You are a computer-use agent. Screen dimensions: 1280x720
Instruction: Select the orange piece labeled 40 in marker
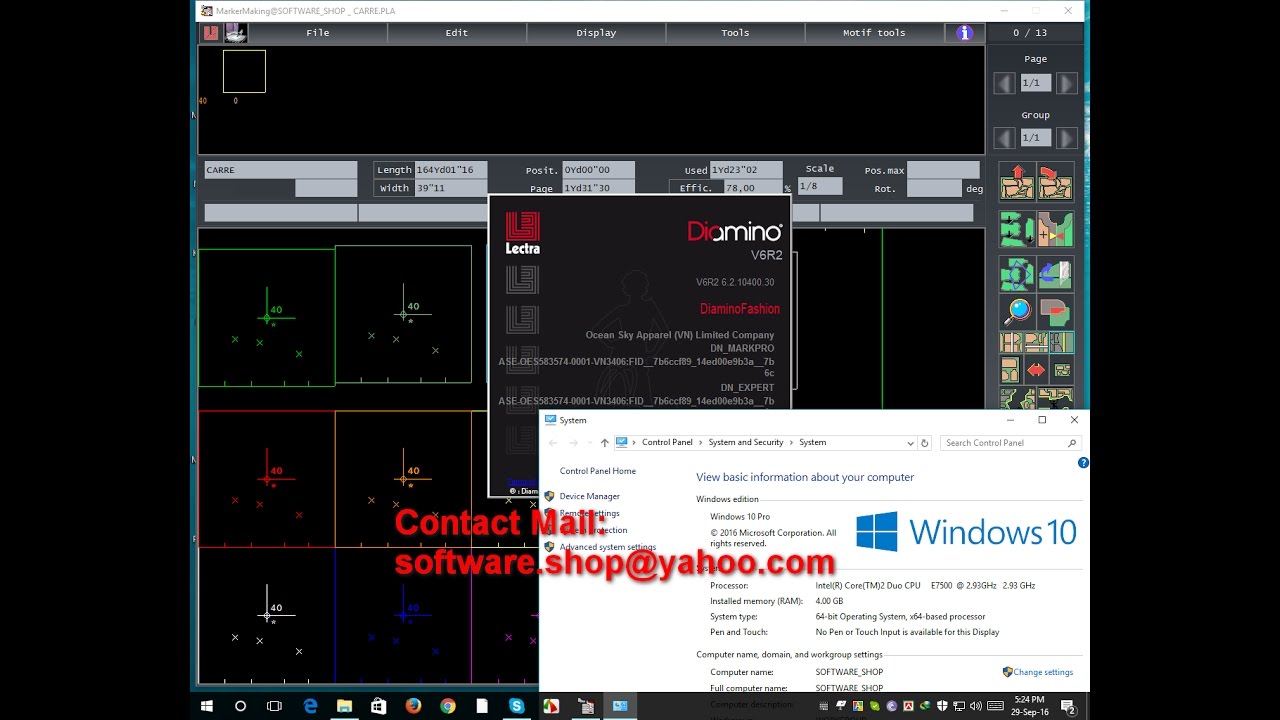(403, 479)
